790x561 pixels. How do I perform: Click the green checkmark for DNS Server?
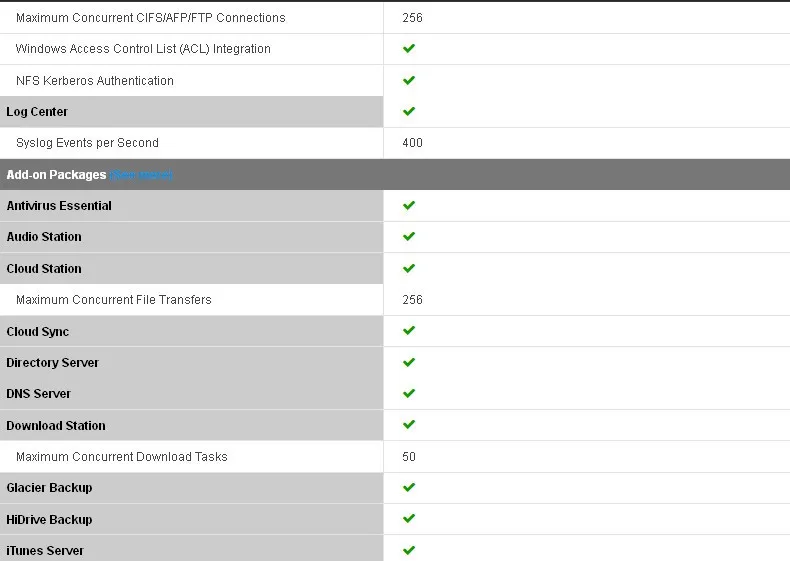click(x=409, y=393)
